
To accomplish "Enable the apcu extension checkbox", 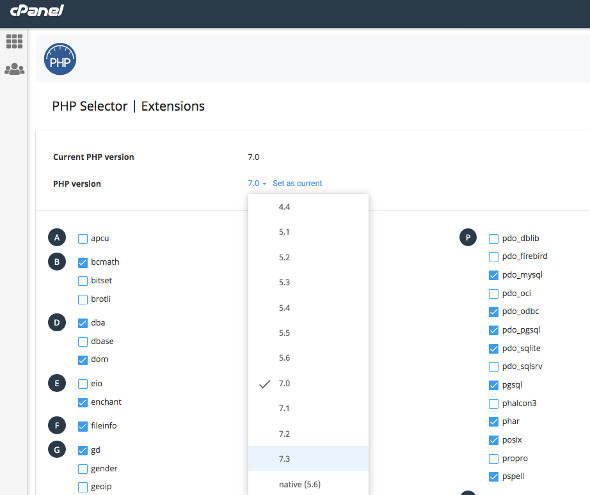I will pyautogui.click(x=83, y=239).
